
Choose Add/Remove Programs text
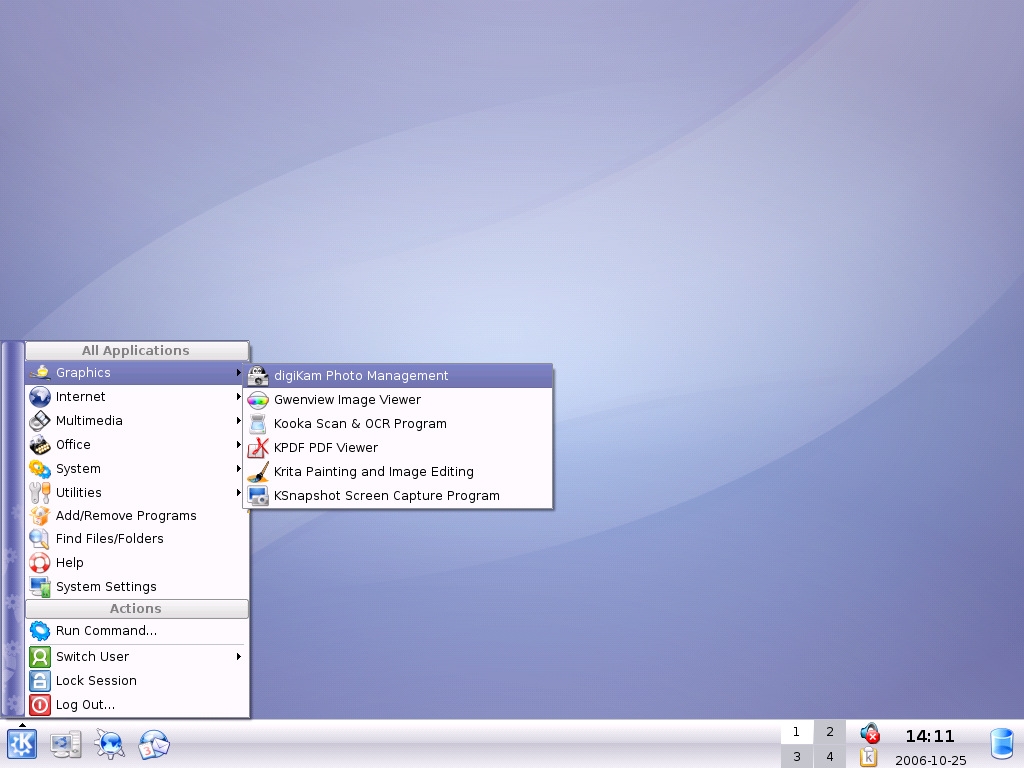tap(126, 516)
